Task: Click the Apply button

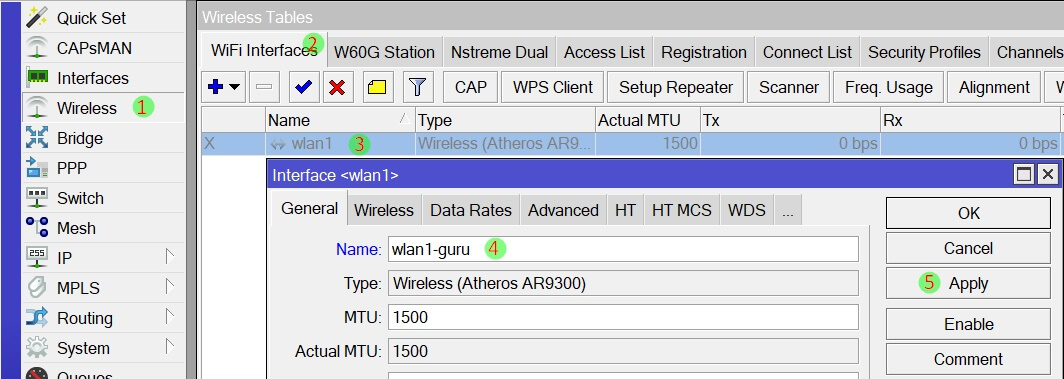Action: coord(968,283)
